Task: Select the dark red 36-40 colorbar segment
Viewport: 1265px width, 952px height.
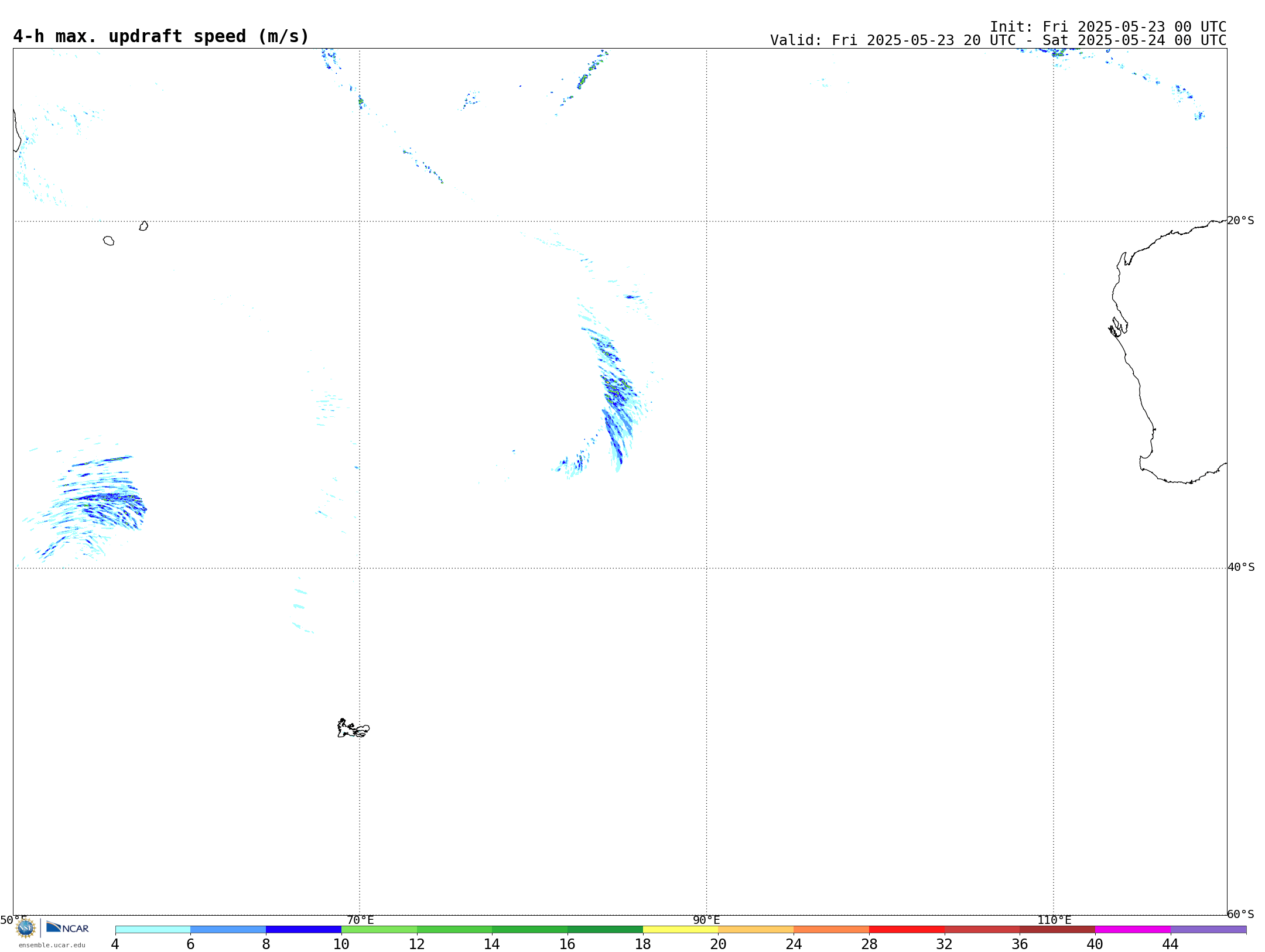Action: click(x=1058, y=930)
